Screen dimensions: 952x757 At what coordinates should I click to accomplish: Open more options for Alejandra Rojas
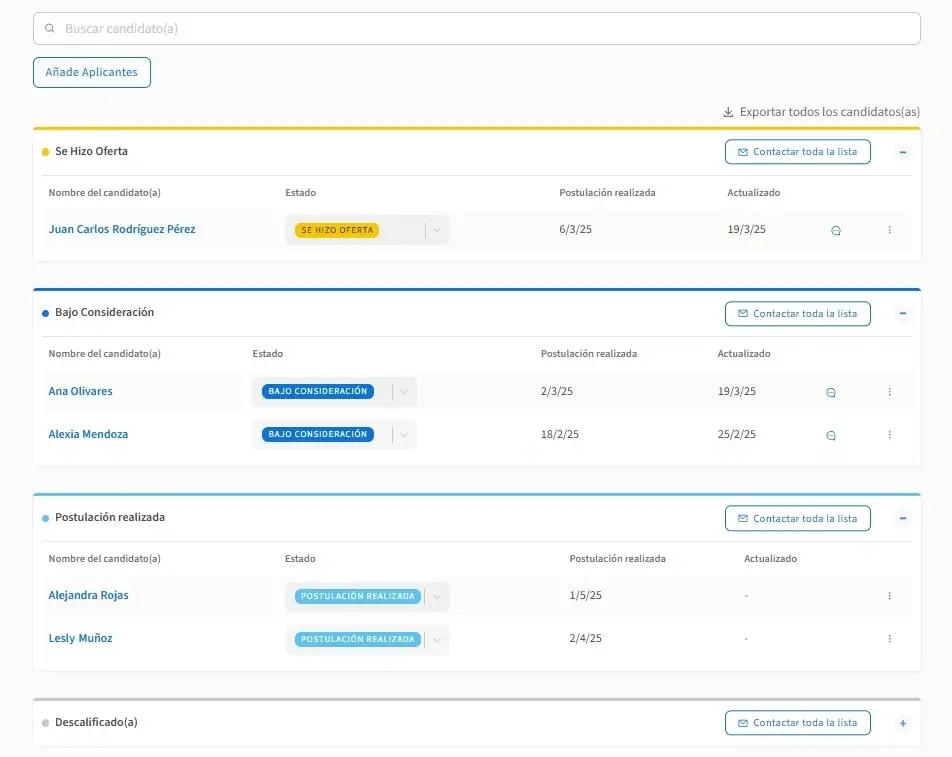pyautogui.click(x=889, y=596)
